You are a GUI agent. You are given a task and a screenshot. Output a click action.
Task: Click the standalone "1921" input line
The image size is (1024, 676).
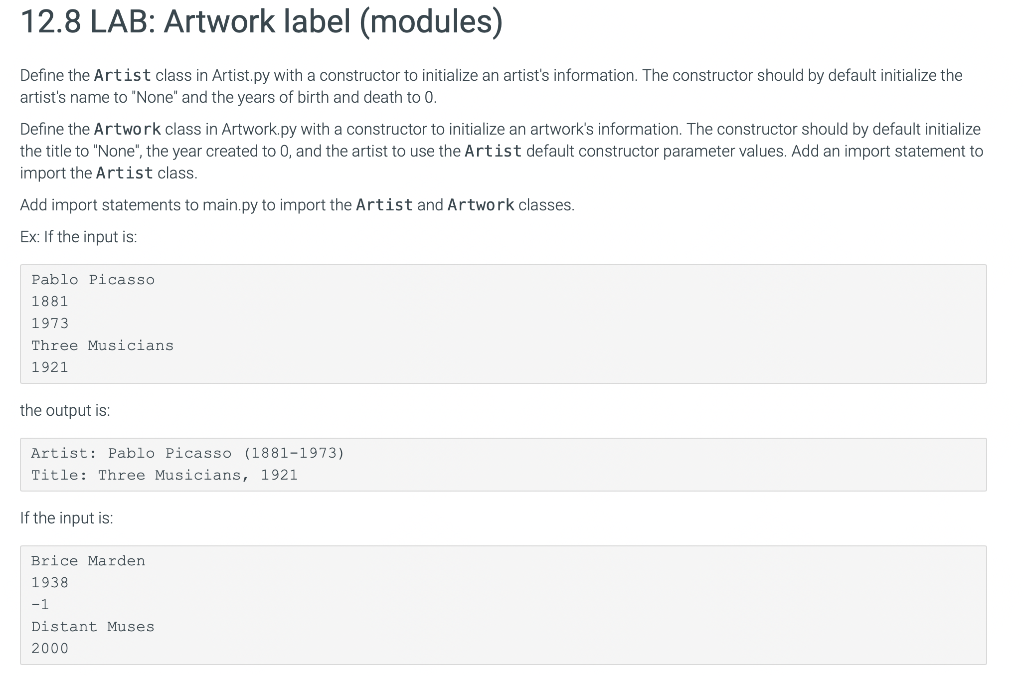50,367
